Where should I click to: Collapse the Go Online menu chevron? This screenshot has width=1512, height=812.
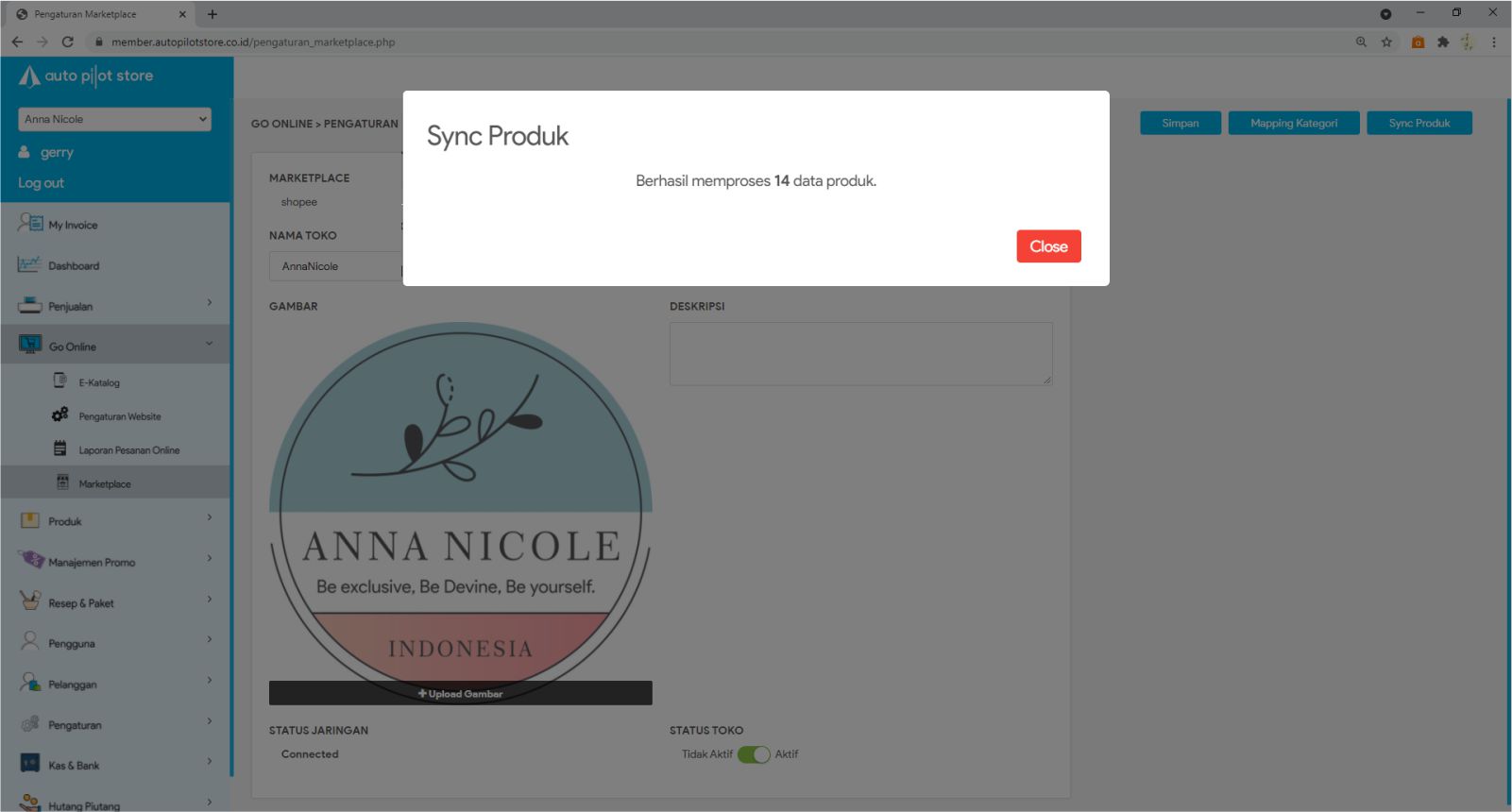coord(210,344)
